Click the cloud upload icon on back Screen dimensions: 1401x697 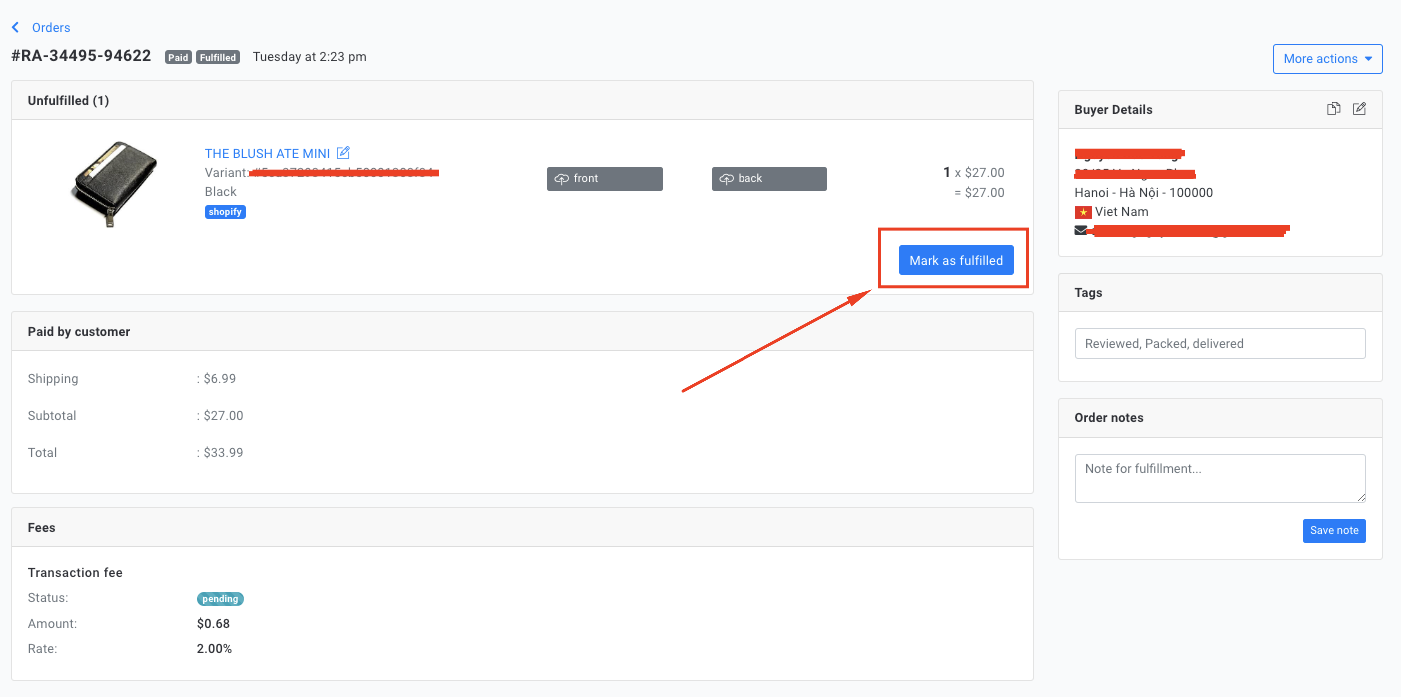pos(727,179)
